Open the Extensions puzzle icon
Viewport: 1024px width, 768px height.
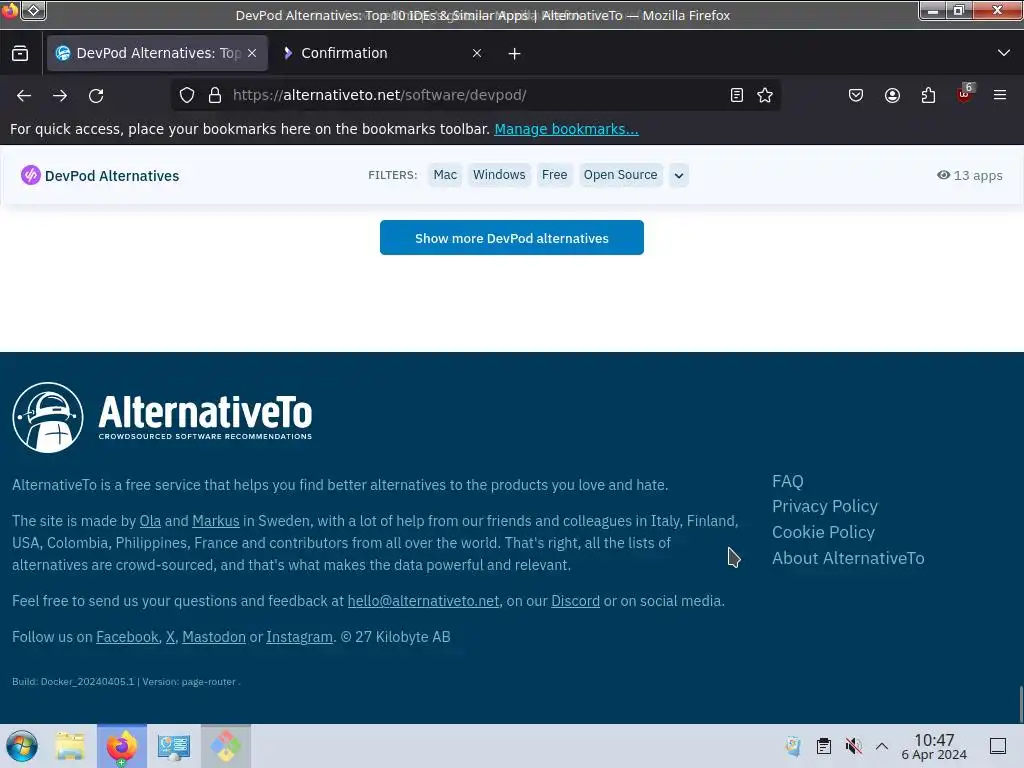click(x=928, y=95)
